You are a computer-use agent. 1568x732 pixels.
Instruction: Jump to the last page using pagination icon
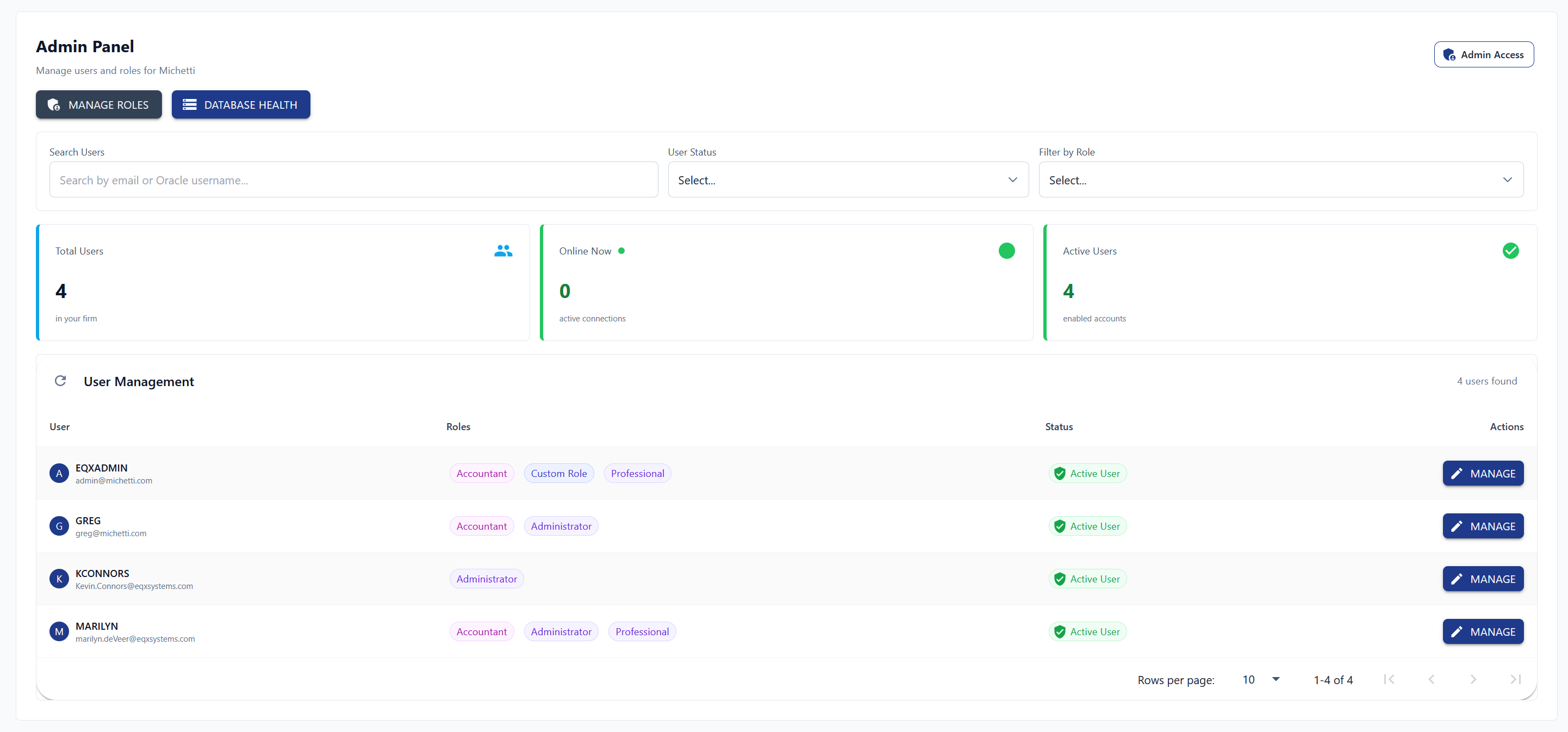(1516, 679)
